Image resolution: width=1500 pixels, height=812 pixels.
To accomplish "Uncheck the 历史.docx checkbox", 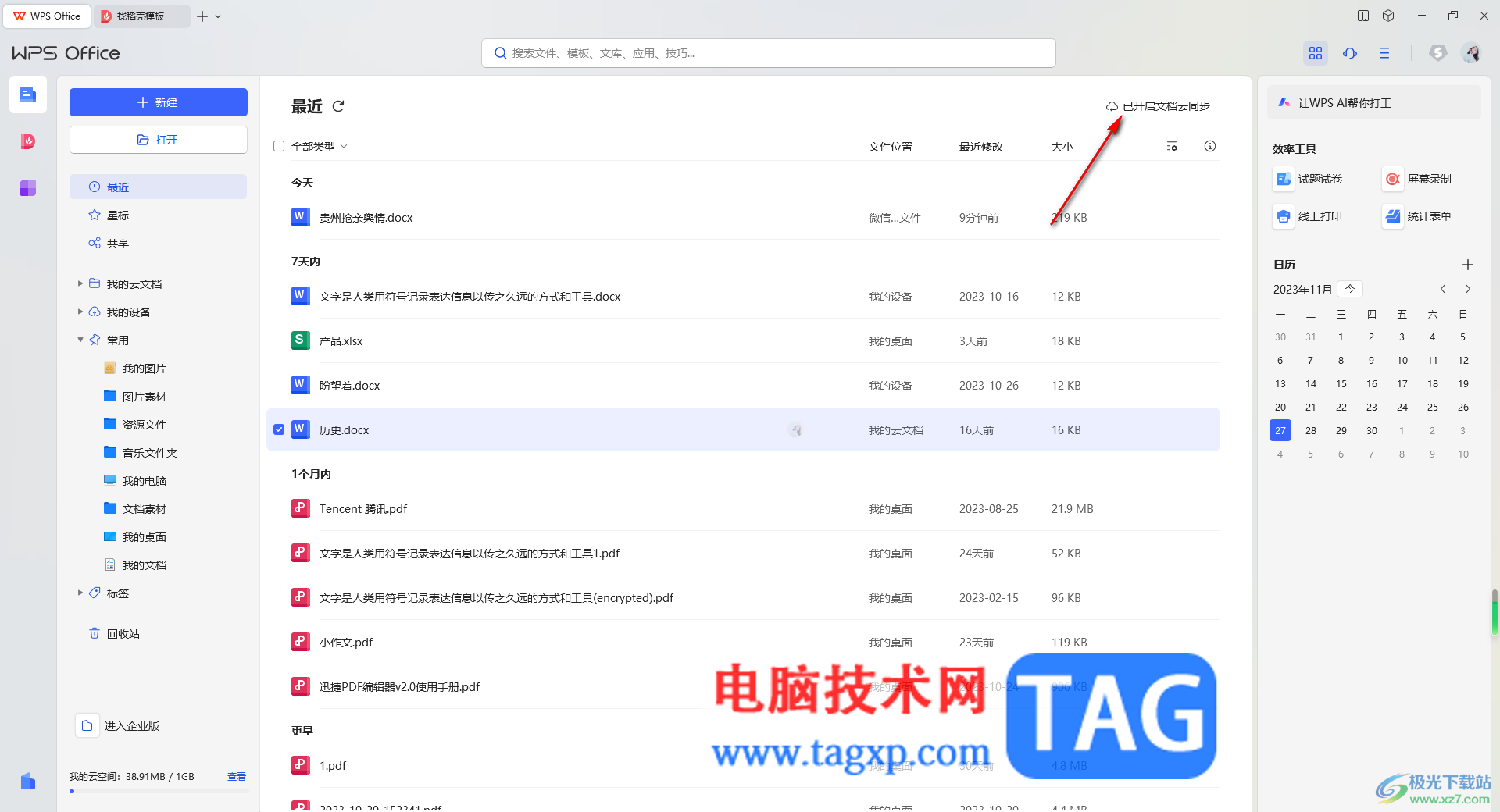I will point(279,430).
